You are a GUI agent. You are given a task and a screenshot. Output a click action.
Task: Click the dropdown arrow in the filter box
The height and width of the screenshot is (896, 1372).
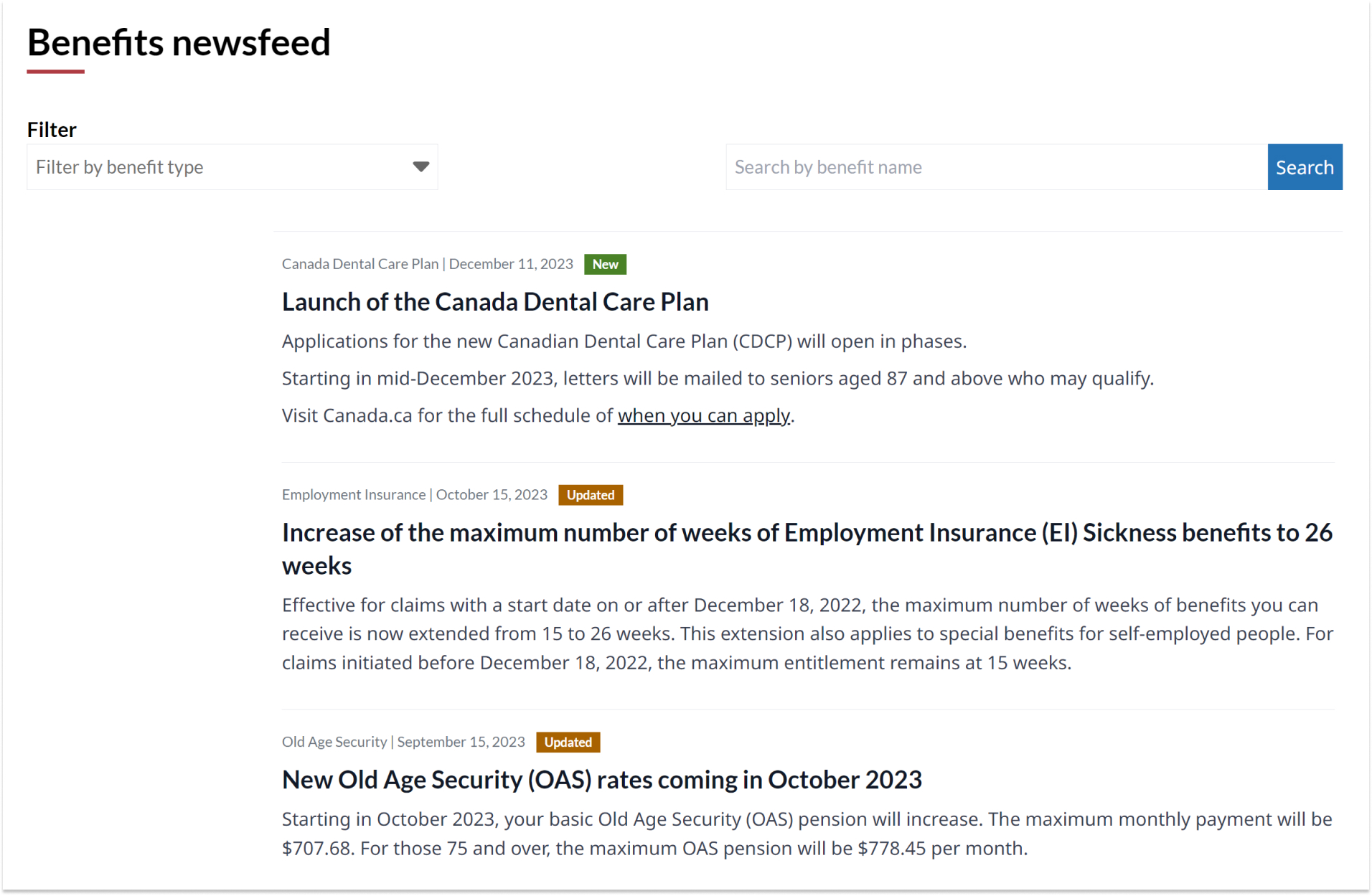click(420, 167)
